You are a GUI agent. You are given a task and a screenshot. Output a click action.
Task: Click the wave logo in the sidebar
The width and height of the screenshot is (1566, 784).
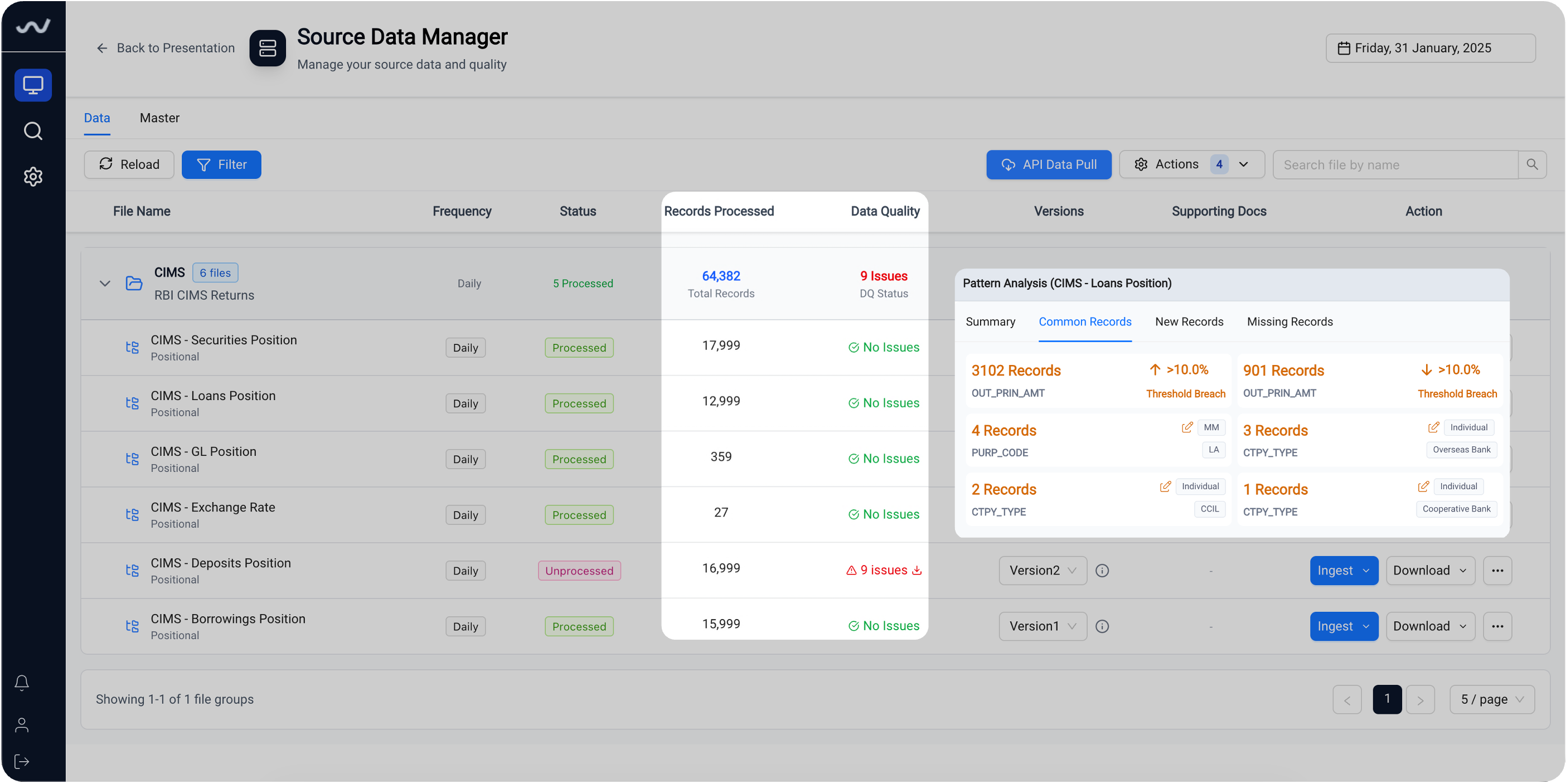33,26
